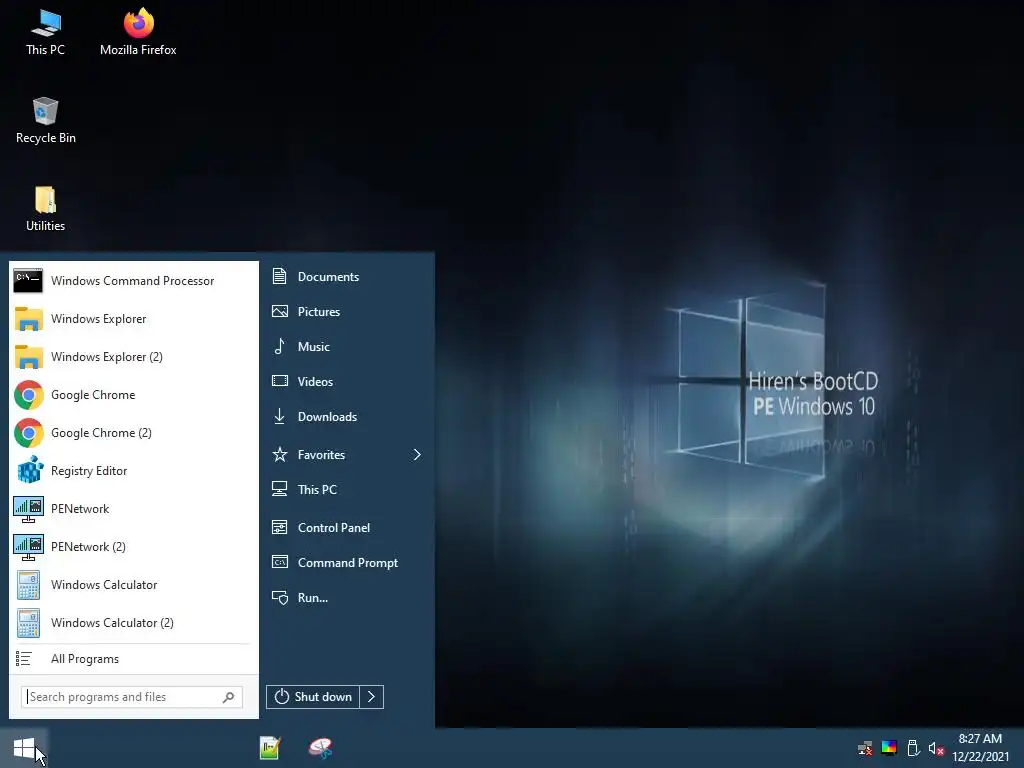Open the This PC desktop icon
The height and width of the screenshot is (768, 1024).
pyautogui.click(x=45, y=33)
